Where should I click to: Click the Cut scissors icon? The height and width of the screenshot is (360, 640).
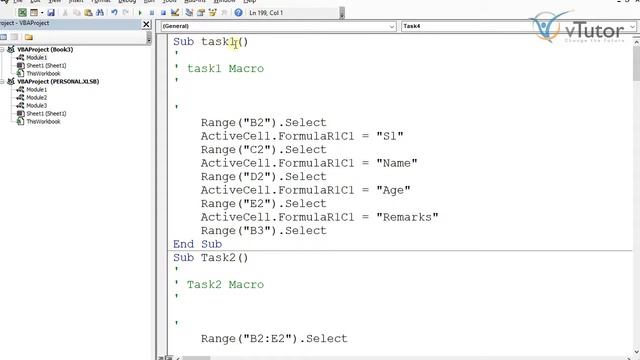click(65, 13)
